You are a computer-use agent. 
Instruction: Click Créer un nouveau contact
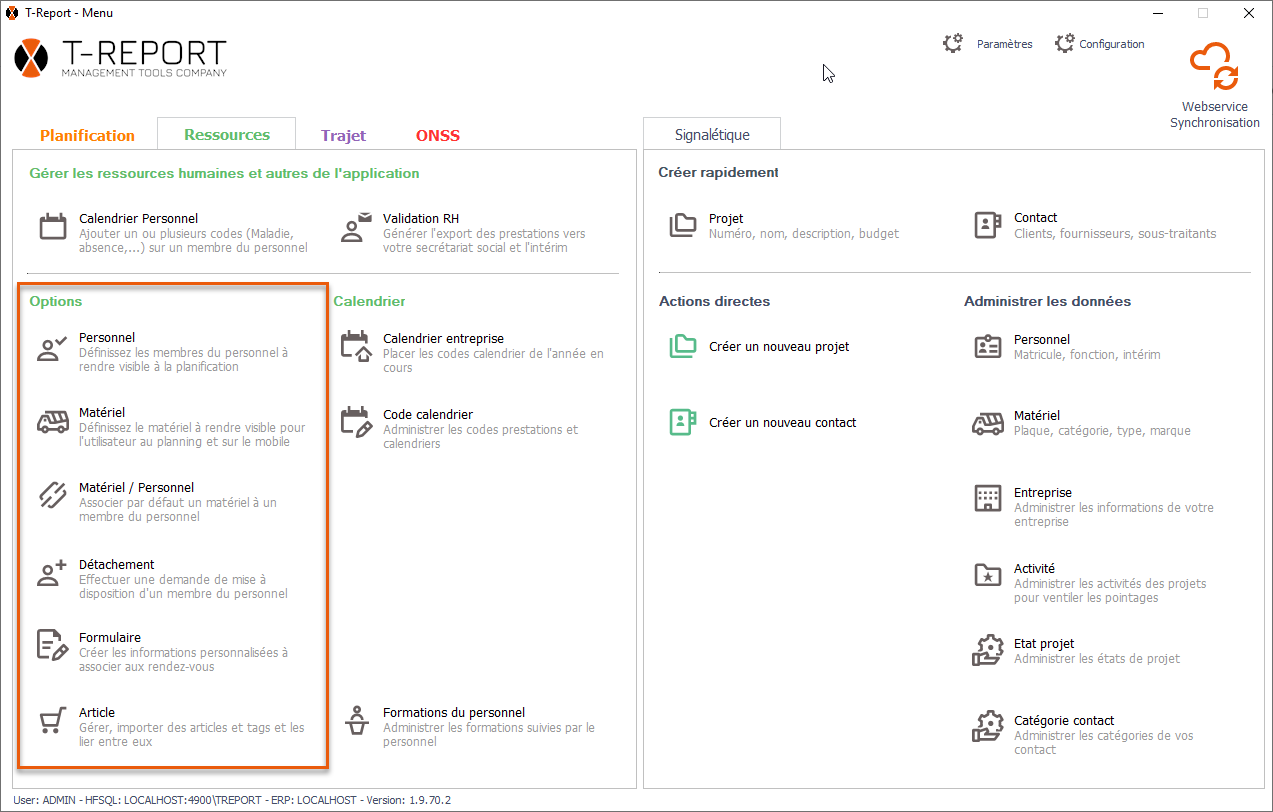pyautogui.click(x=782, y=423)
